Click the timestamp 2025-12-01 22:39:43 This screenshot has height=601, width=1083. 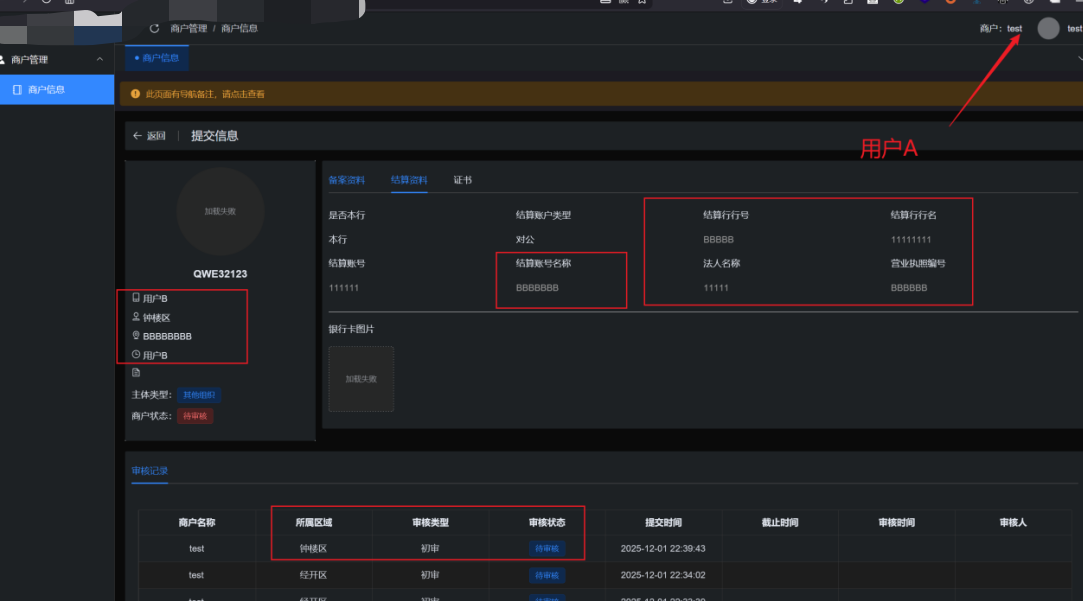coord(663,548)
